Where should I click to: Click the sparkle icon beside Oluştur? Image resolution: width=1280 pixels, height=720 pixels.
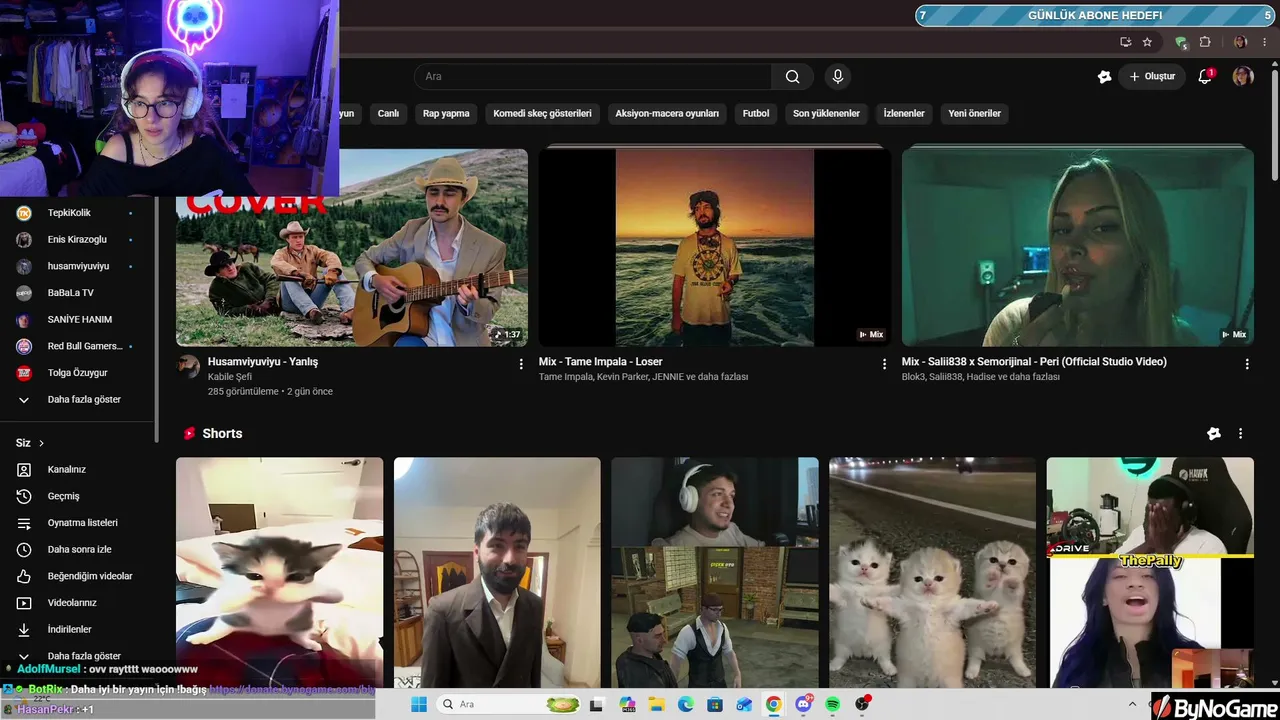1104,77
